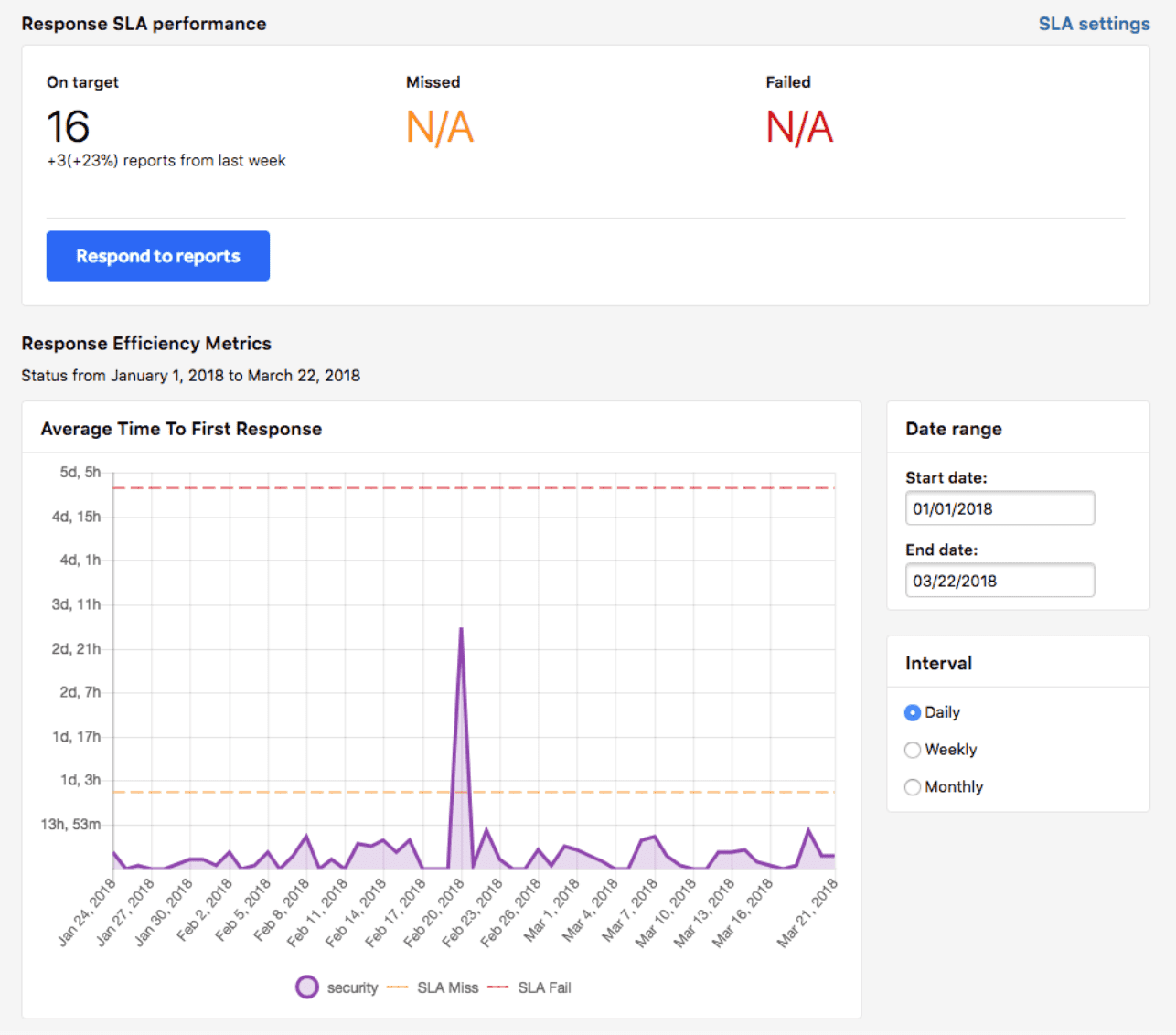Toggle the red SLA Fail legend marker
The image size is (1176, 1035).
coord(498,987)
